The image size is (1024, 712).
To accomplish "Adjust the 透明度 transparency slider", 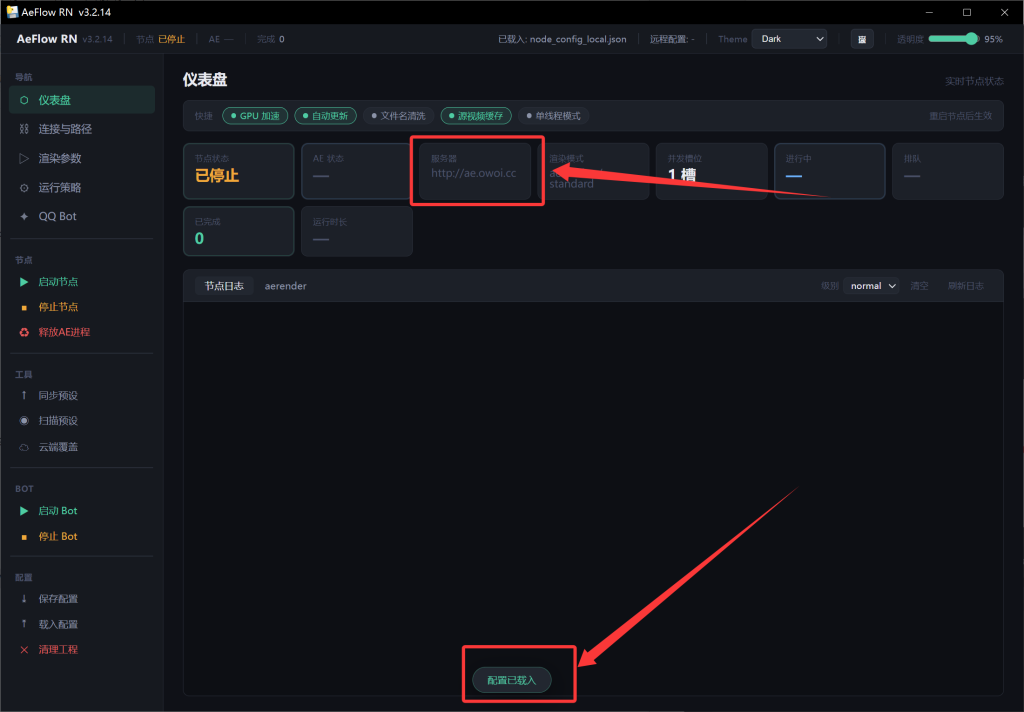I will click(953, 39).
